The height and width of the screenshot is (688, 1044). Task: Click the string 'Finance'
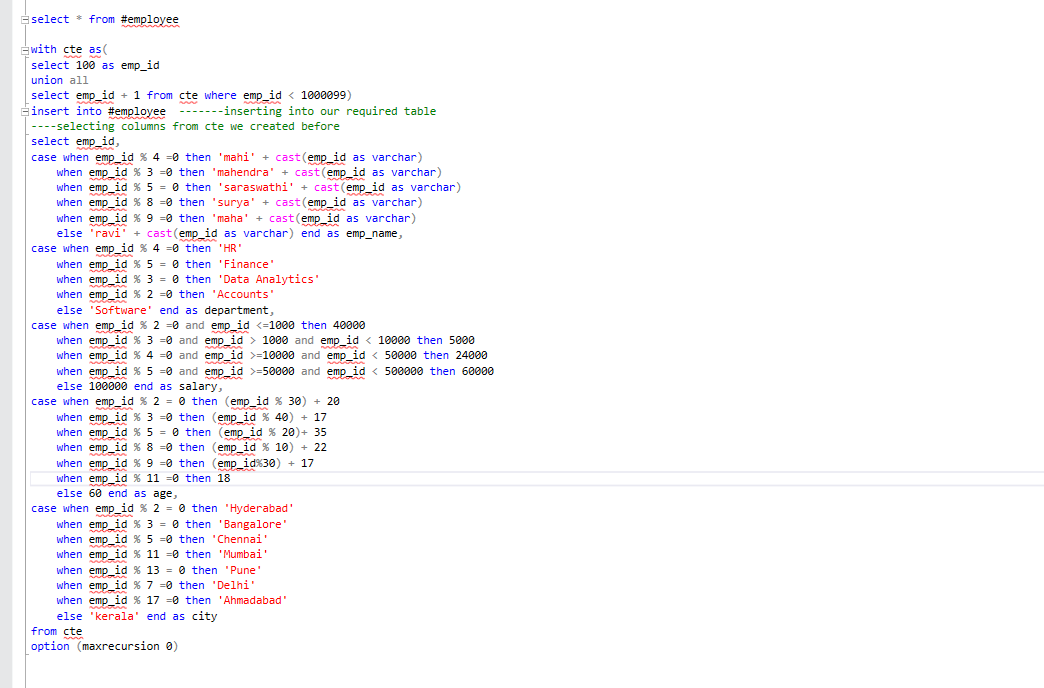[x=246, y=264]
